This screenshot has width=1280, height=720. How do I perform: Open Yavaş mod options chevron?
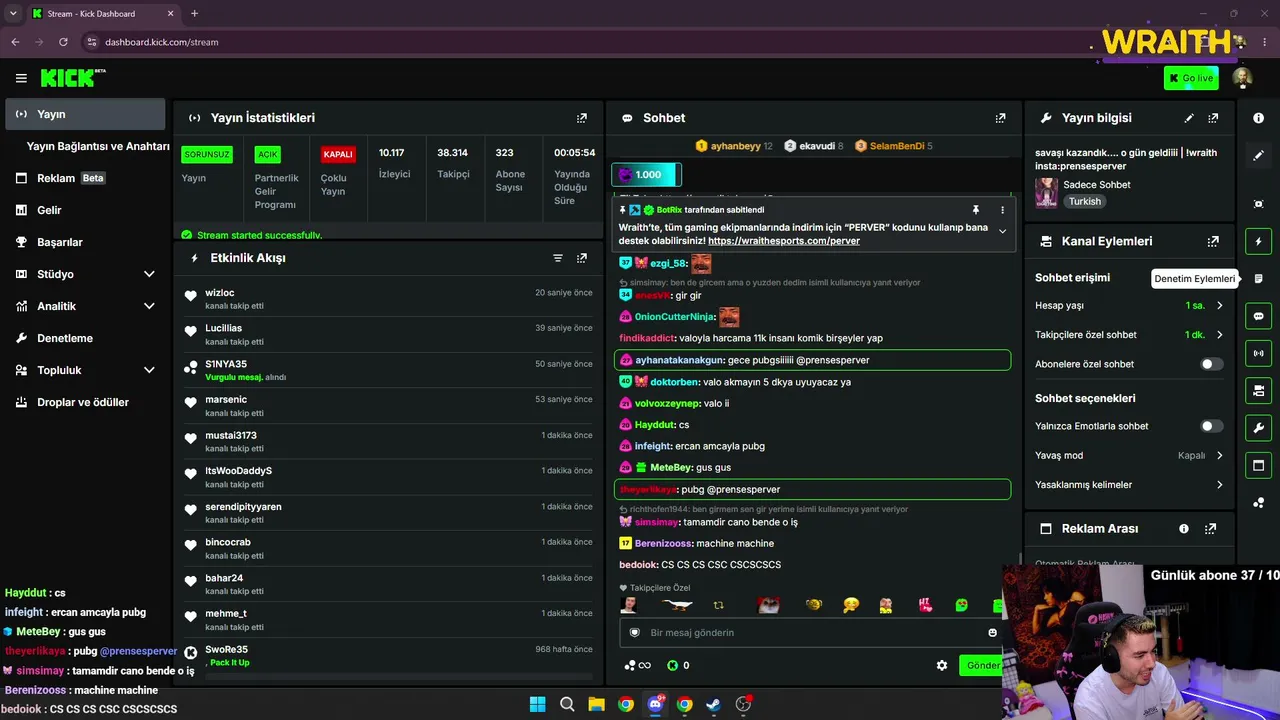[1219, 456]
